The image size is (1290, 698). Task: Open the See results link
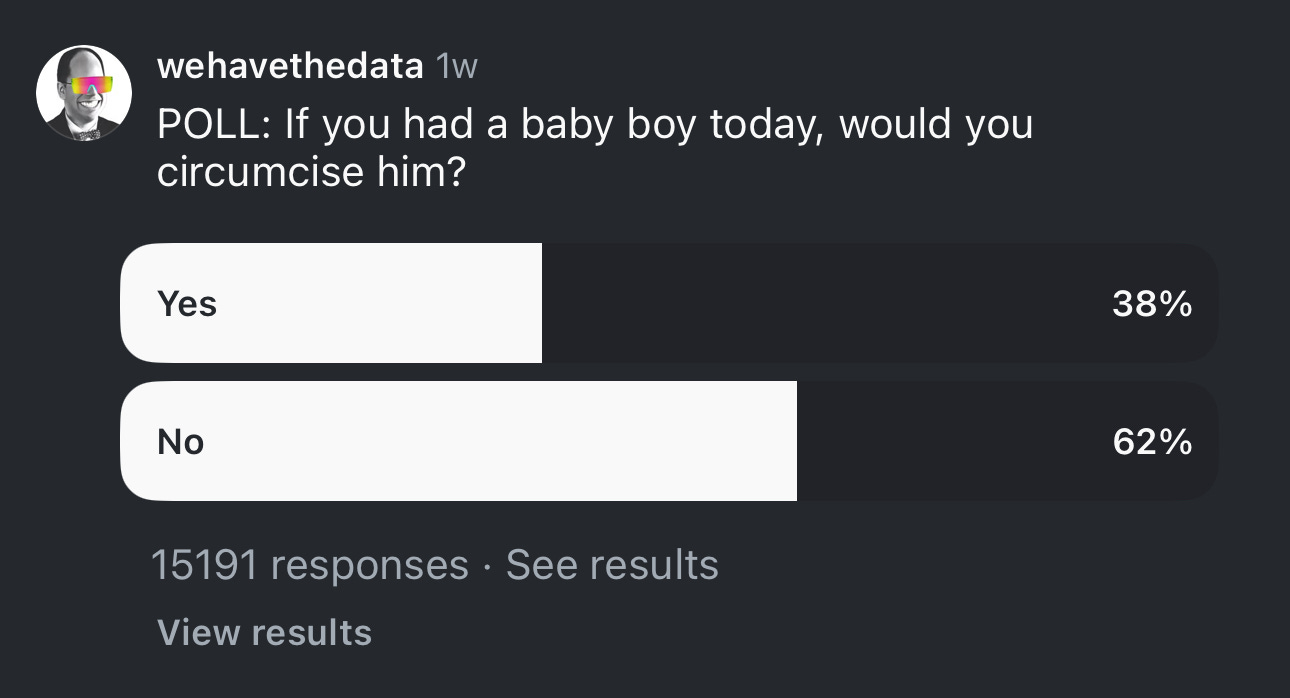pos(612,565)
